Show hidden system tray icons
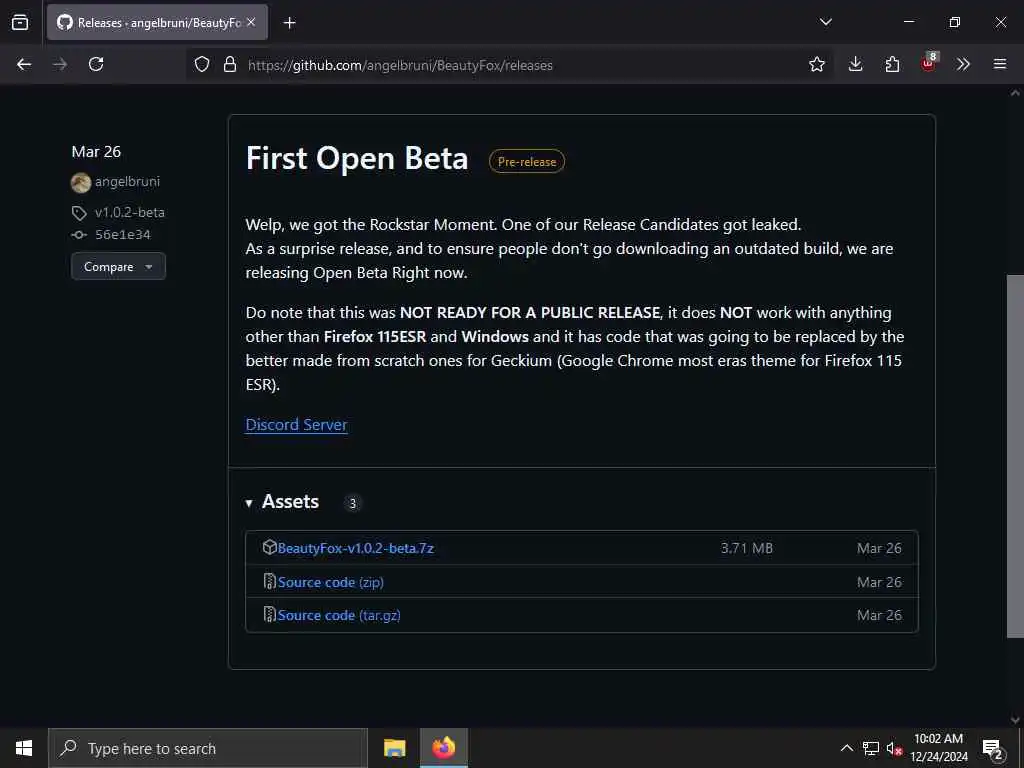This screenshot has height=768, width=1024. [x=846, y=748]
